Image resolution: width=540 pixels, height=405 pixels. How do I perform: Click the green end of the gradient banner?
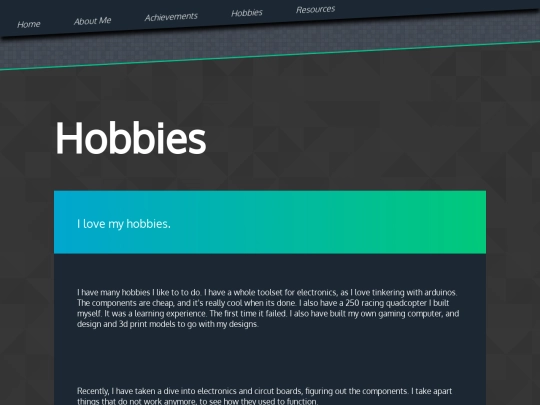click(x=458, y=222)
